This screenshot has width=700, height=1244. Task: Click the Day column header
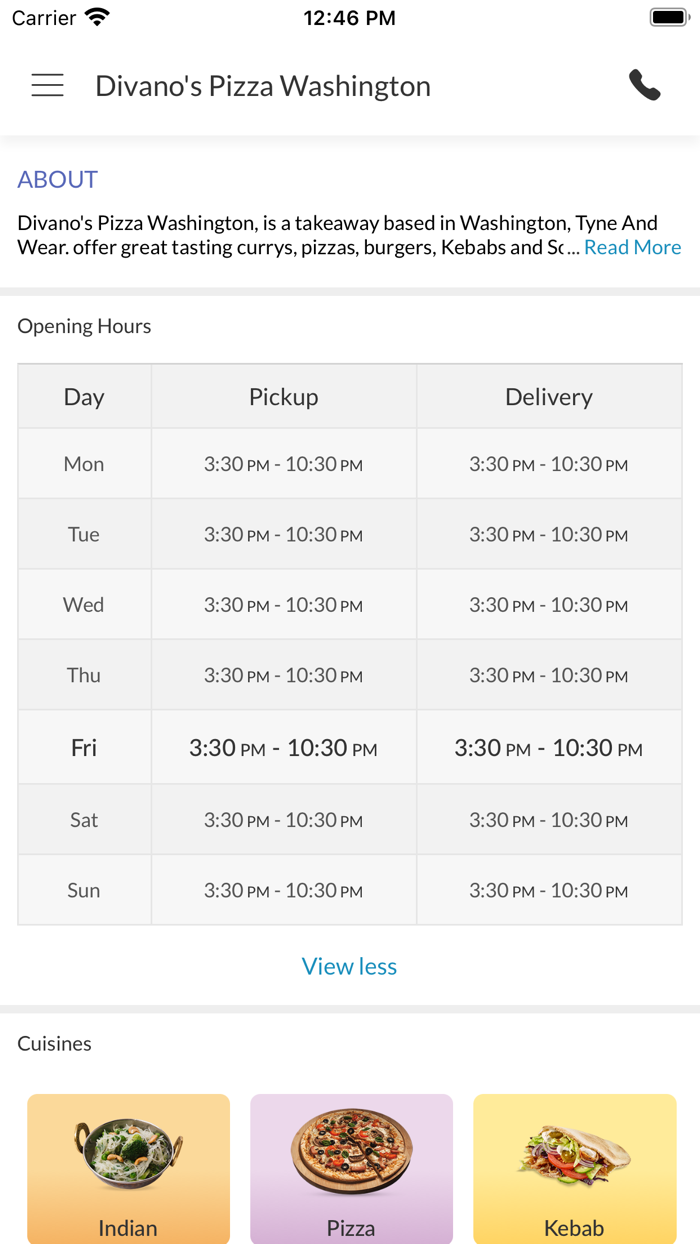(84, 397)
